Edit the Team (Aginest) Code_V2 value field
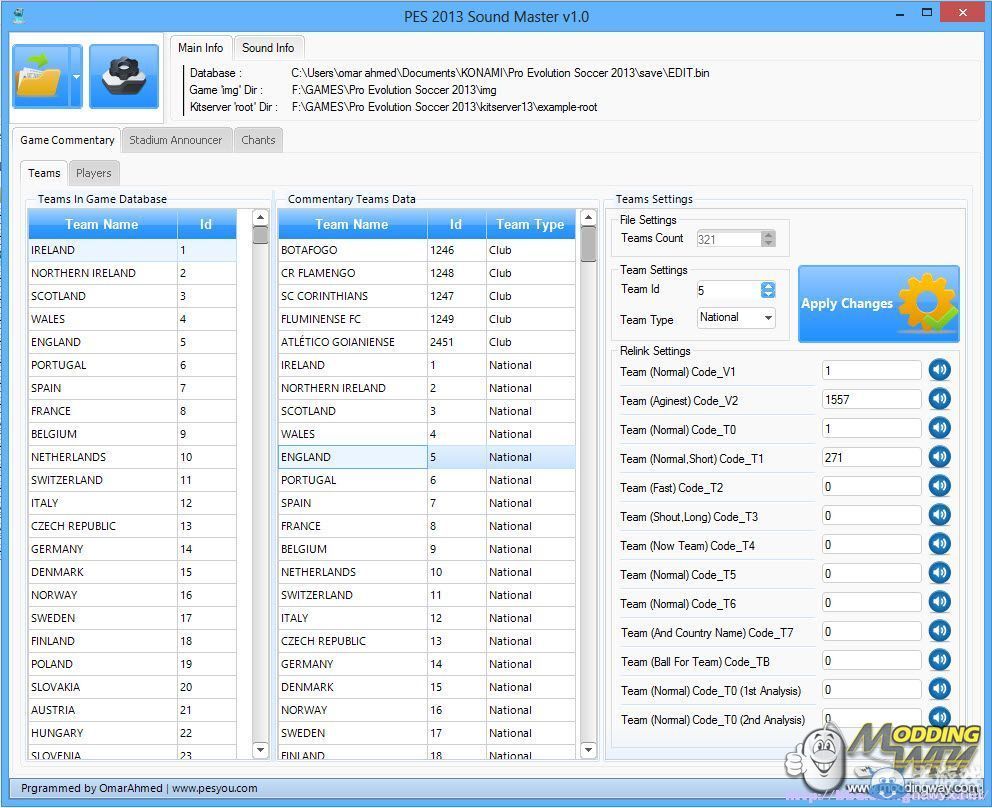992x808 pixels. tap(872, 399)
